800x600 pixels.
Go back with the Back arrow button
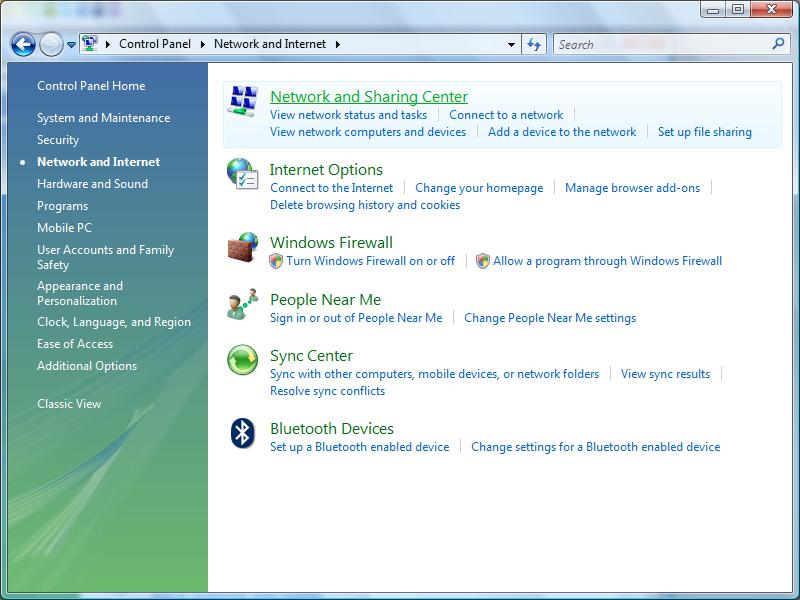[23, 44]
